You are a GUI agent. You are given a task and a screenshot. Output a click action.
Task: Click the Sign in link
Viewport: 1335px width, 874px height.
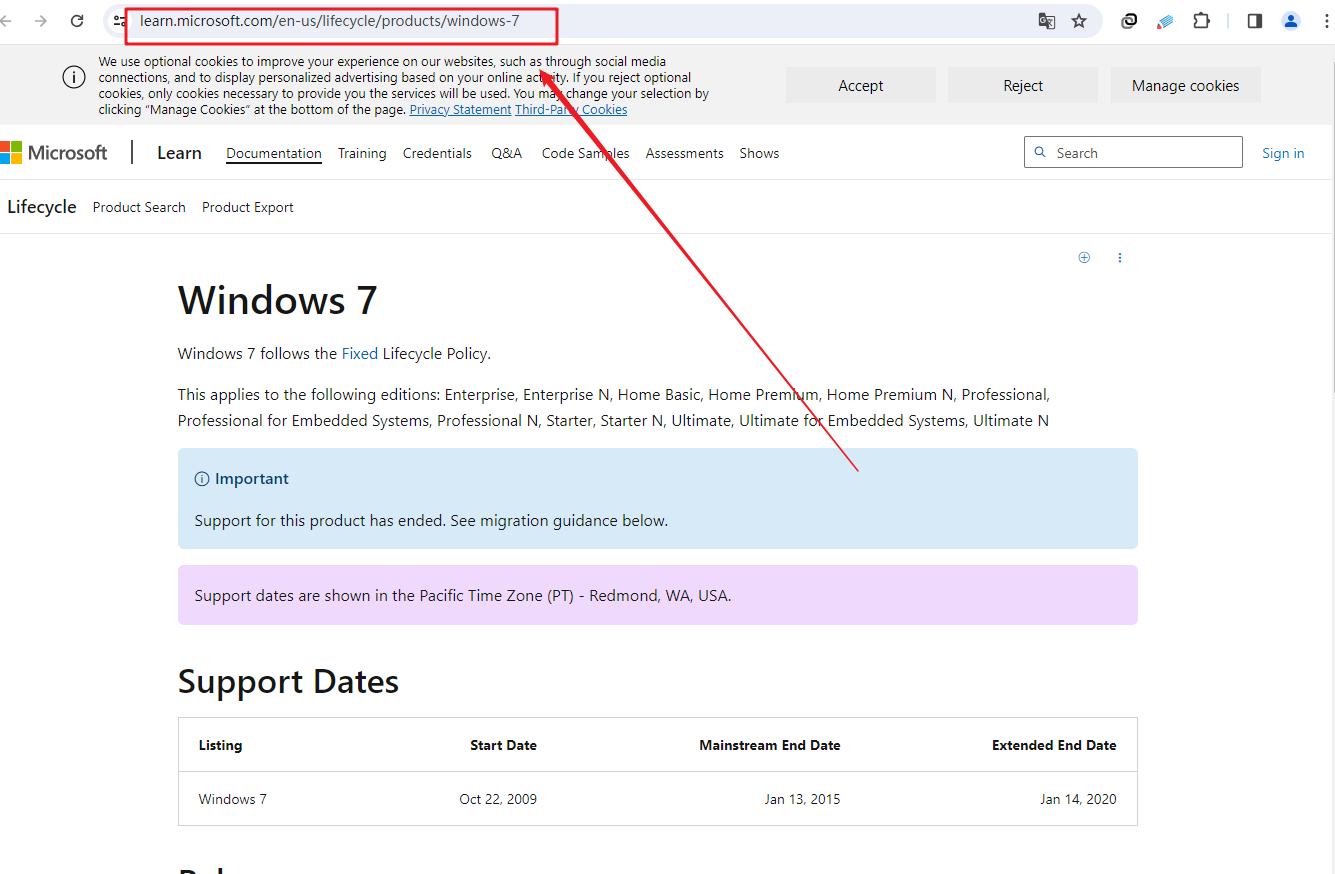click(x=1282, y=153)
